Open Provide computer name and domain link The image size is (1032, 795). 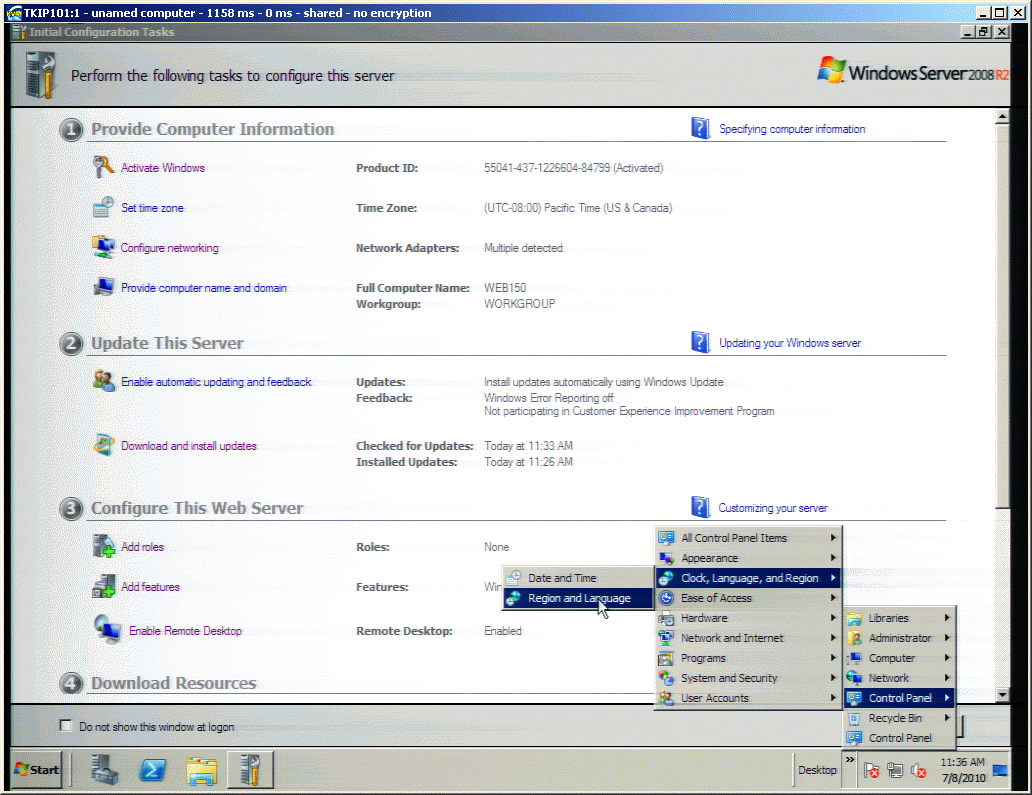(x=204, y=288)
